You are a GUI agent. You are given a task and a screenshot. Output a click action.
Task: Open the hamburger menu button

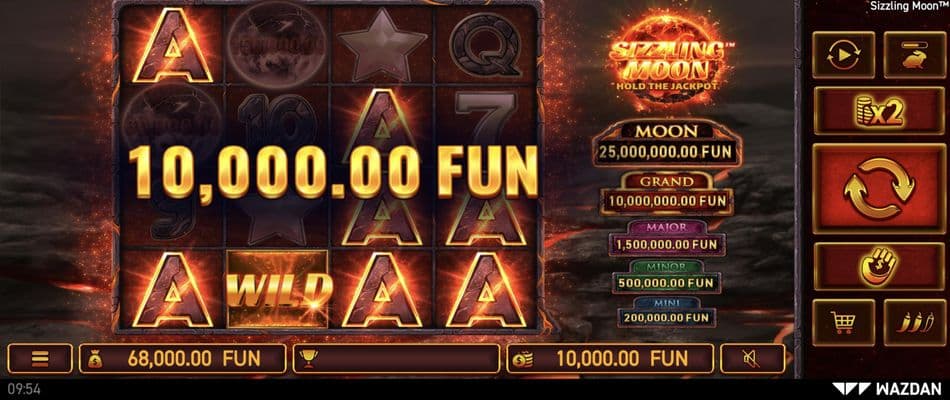click(40, 359)
